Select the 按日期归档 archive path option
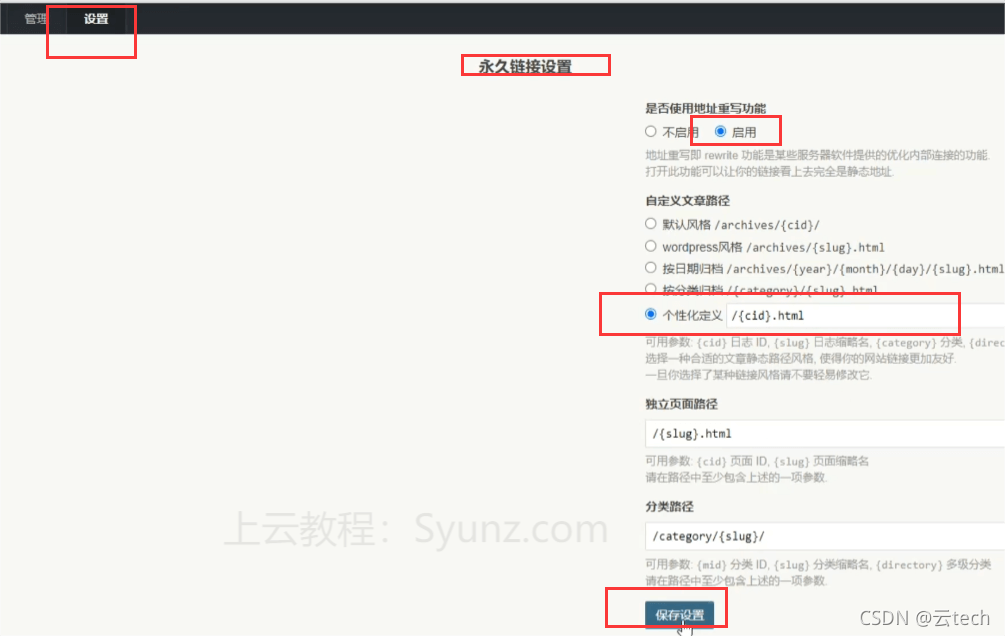This screenshot has width=1005, height=636. tap(650, 268)
